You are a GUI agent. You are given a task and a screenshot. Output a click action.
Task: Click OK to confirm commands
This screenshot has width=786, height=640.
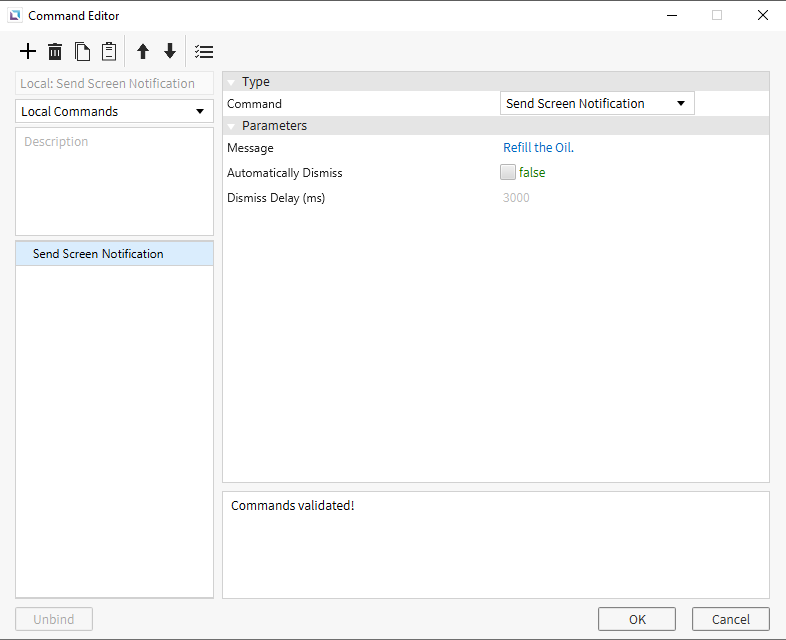click(637, 619)
